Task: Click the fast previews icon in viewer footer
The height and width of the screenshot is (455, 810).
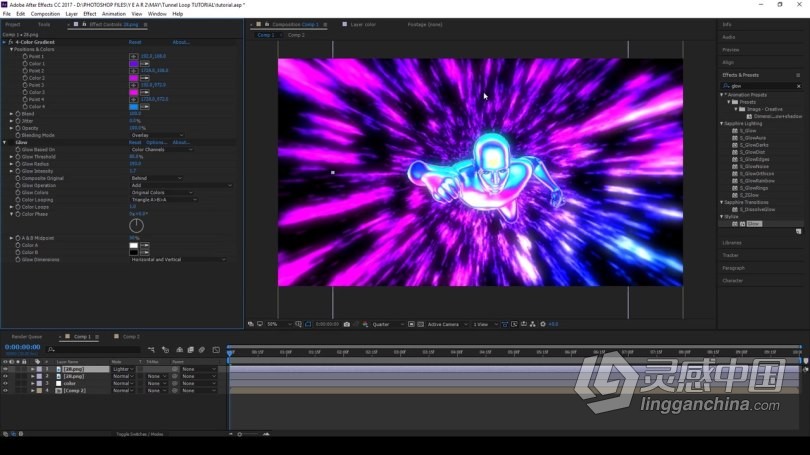Action: [x=514, y=324]
